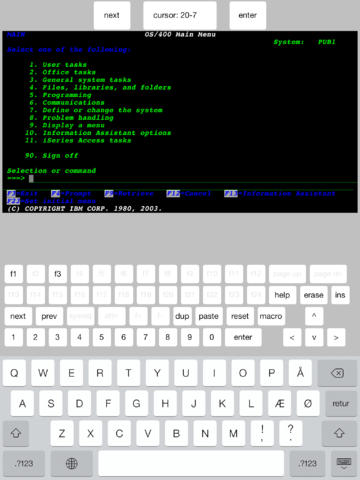This screenshot has height=480, width=360.
Task: Click F3=Exit in terminal footer
Action: (x=22, y=194)
